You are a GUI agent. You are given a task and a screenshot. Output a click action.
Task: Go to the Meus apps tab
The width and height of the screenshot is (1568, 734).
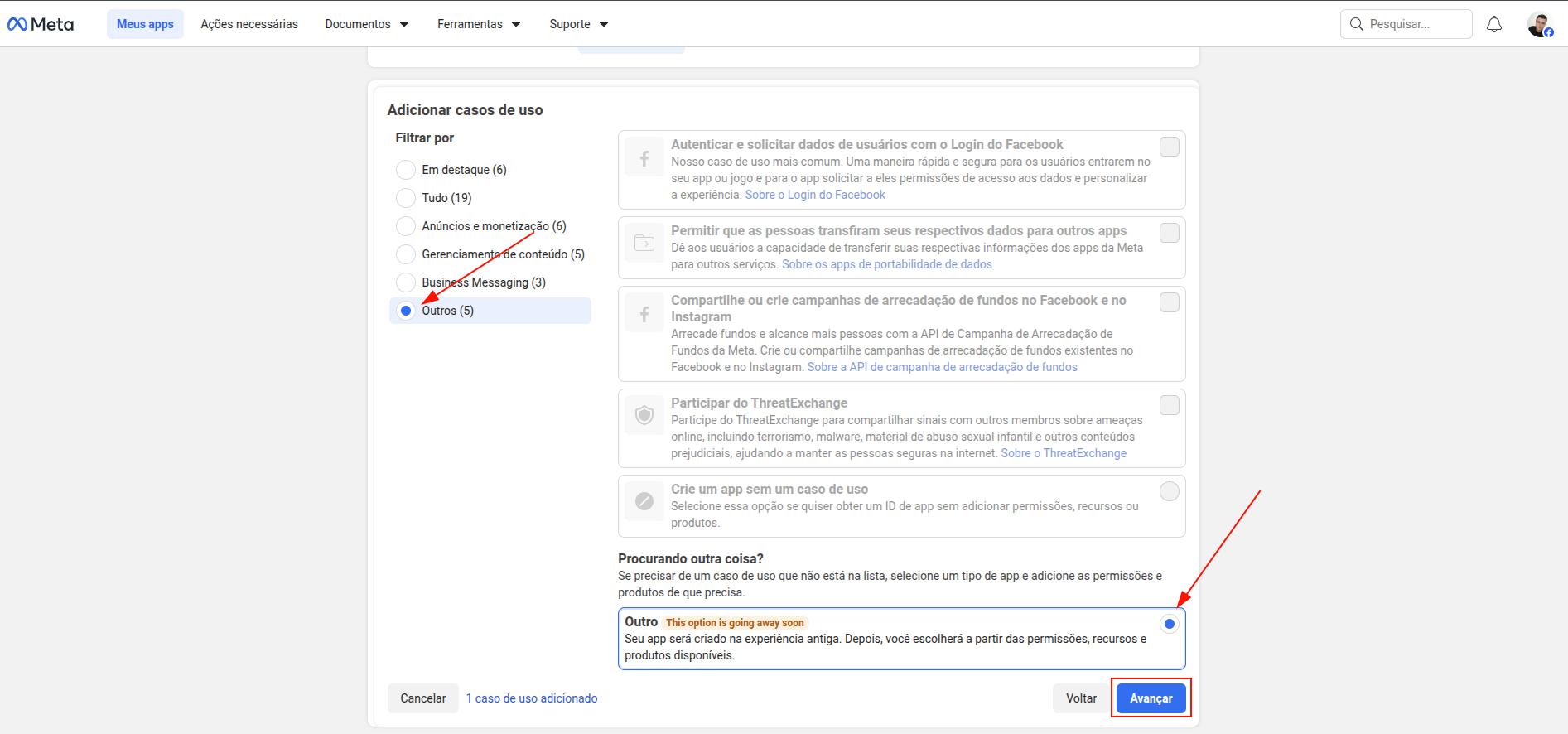click(145, 24)
